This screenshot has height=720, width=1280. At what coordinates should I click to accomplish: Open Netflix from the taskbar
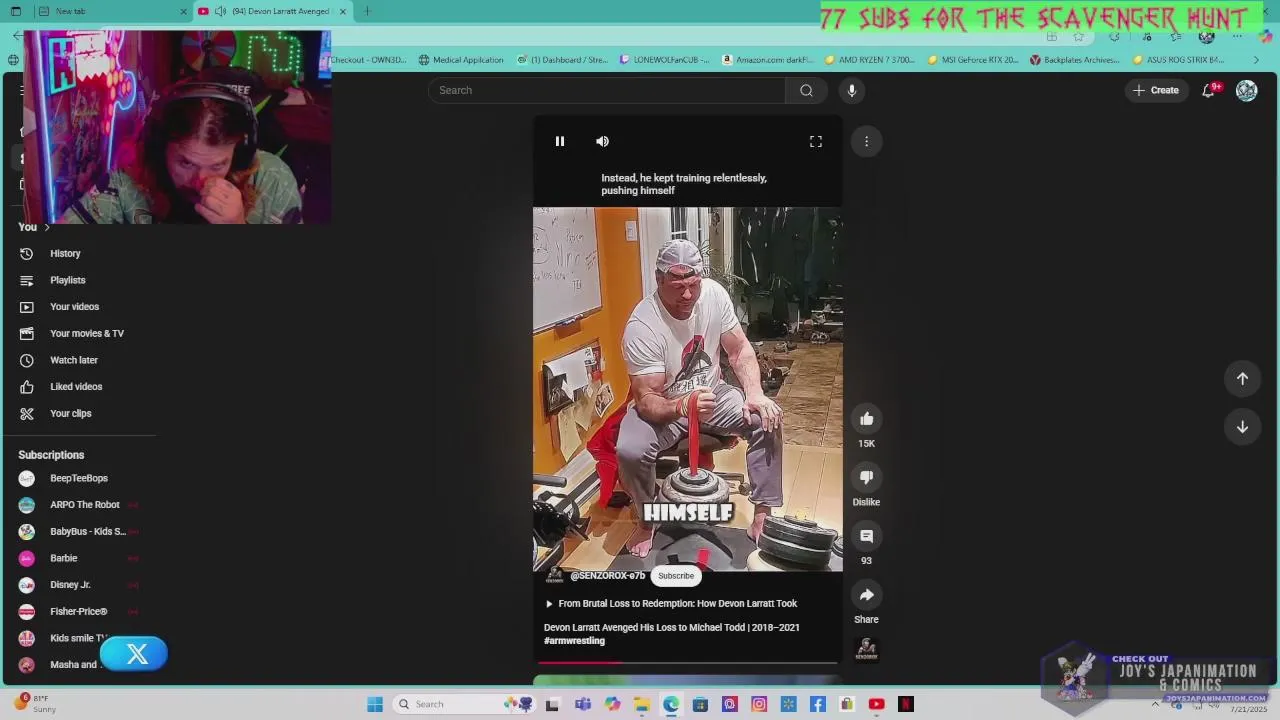pyautogui.click(x=906, y=704)
